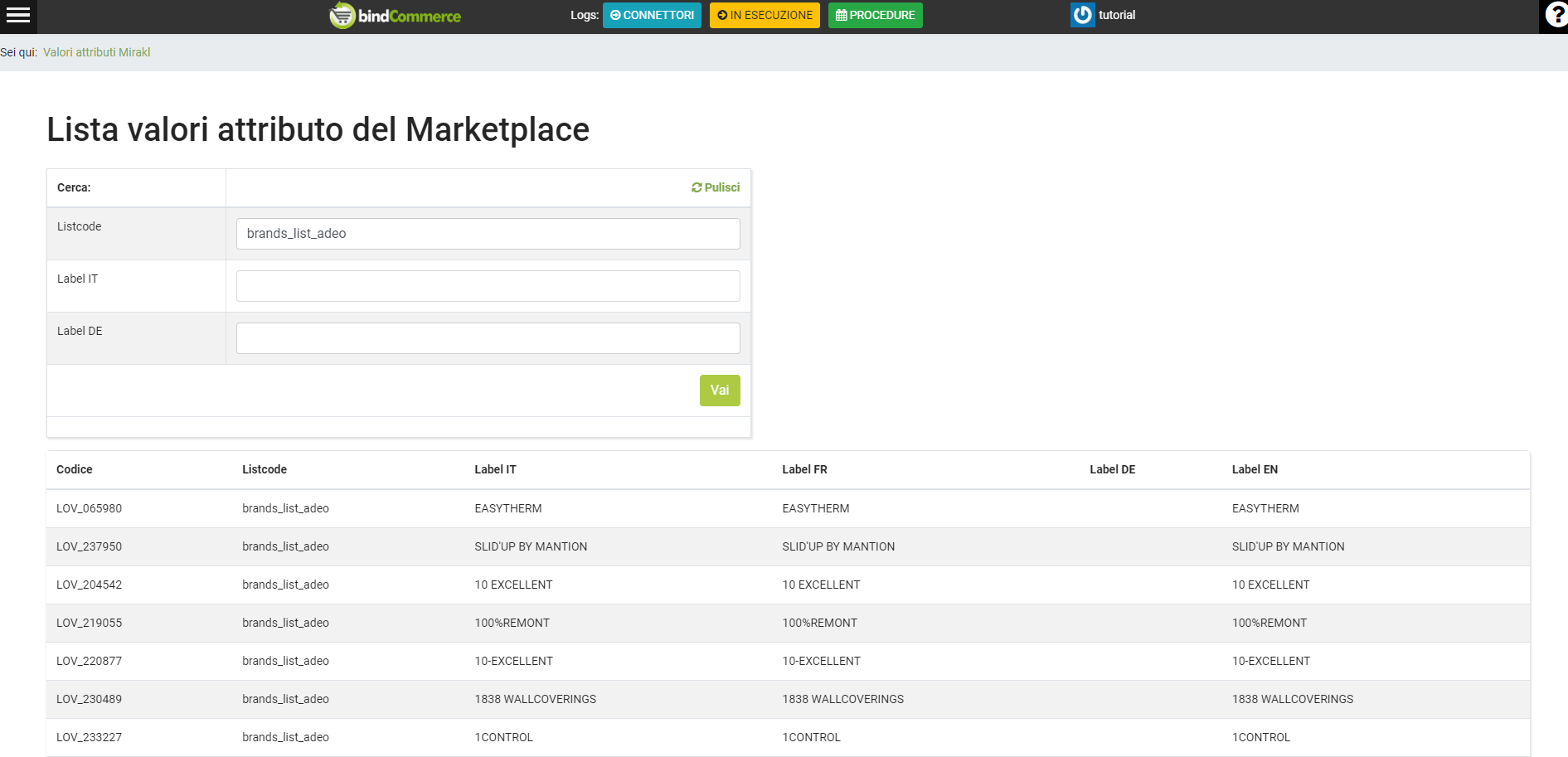Click 10-EXCELLENT in the Label FR column

821,661
